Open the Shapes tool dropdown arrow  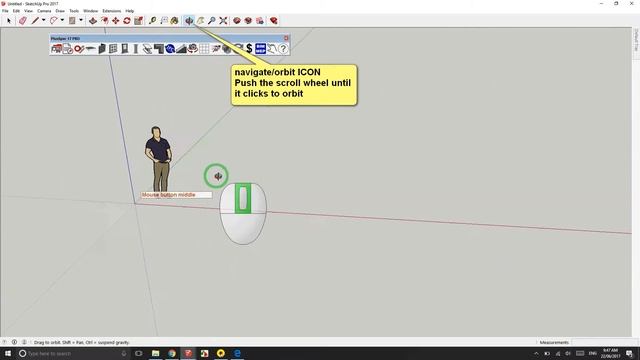80,20
